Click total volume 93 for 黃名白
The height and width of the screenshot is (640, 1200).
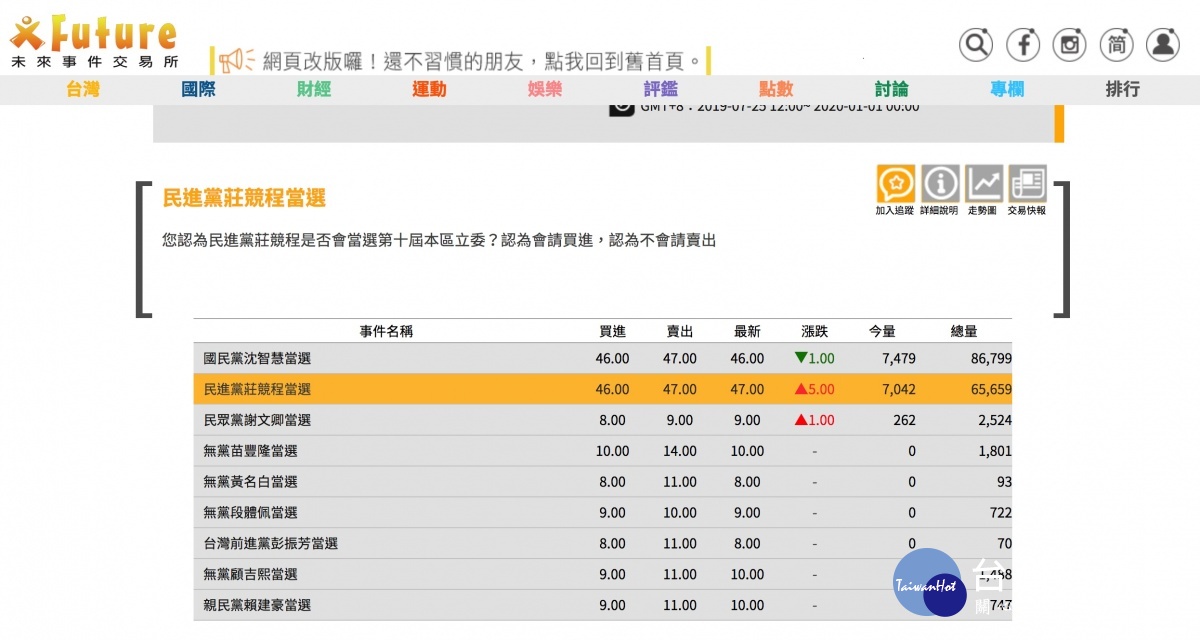pyautogui.click(x=1004, y=482)
